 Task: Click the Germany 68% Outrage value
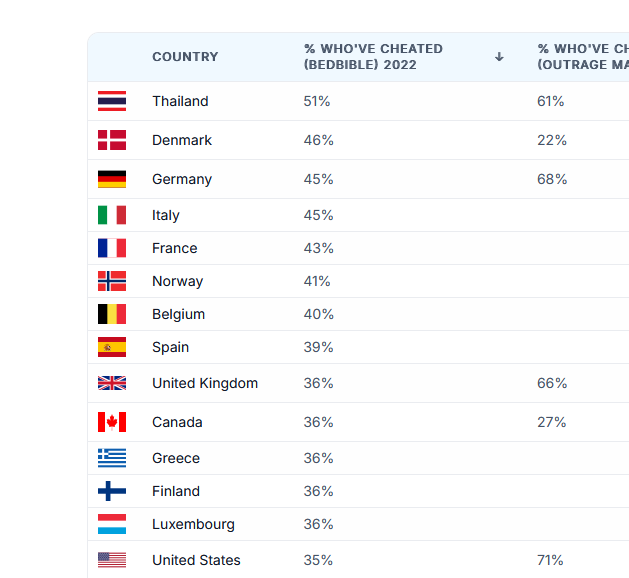pos(552,179)
